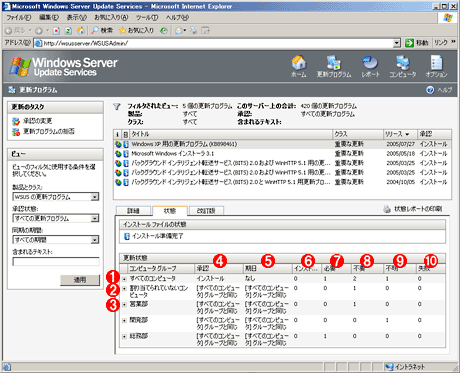Open the 製品とクラス dropdown
Screen dimensions: 460x373
click(95, 197)
